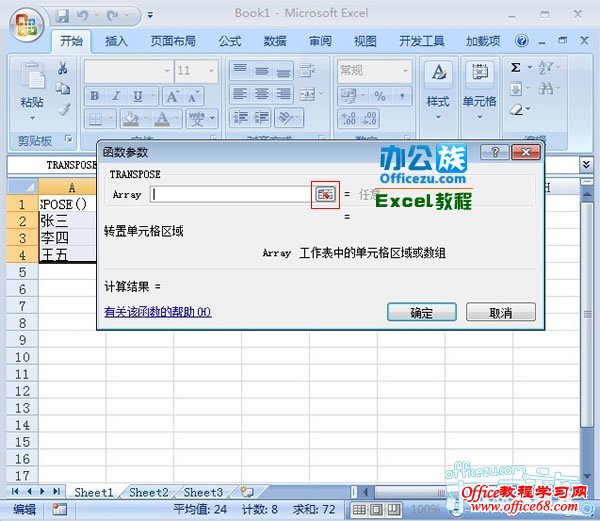Screen dimensions: 600x521
Task: Click the 确定 button in dialog
Action: click(422, 313)
